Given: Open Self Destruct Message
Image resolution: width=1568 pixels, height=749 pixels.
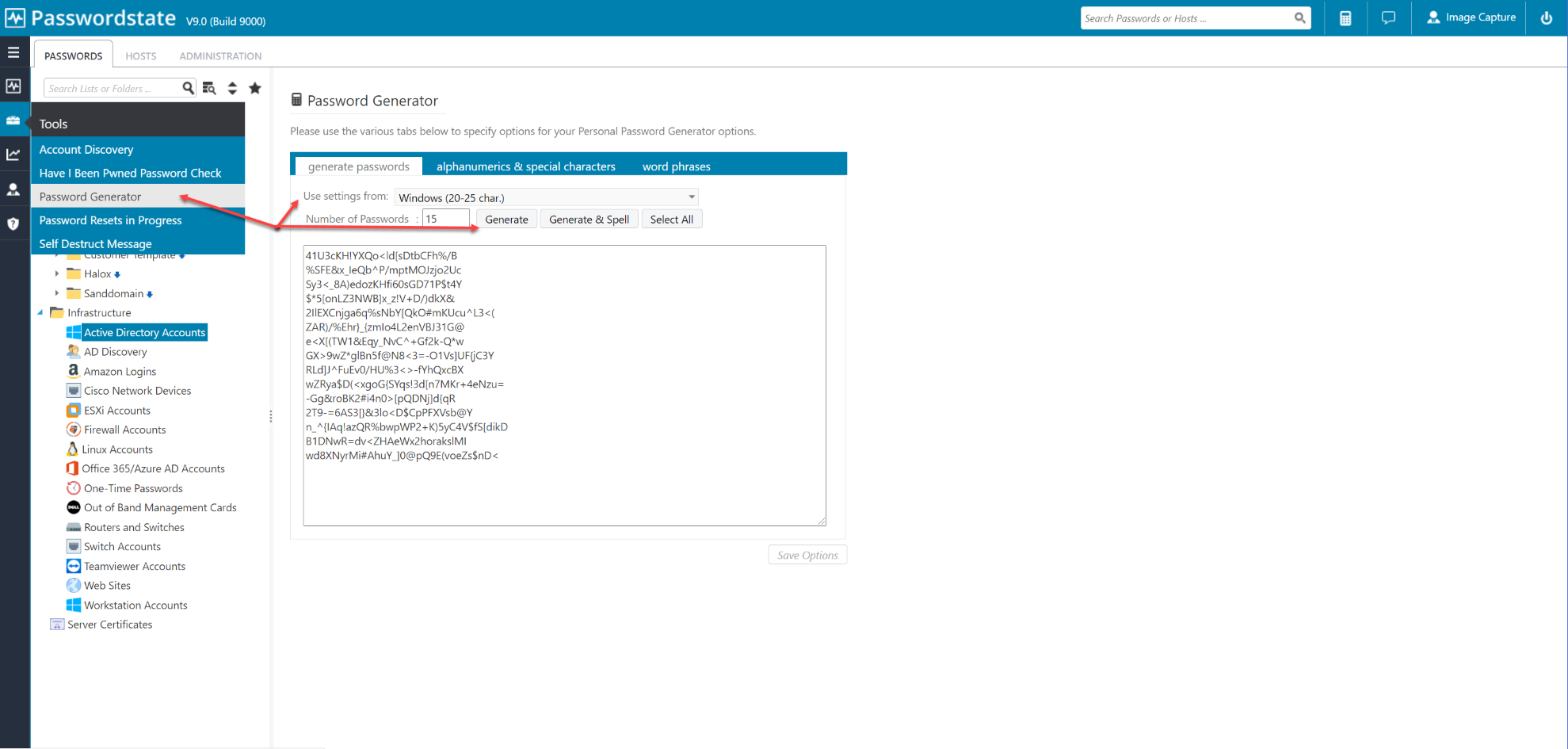Looking at the screenshot, I should tap(138, 243).
